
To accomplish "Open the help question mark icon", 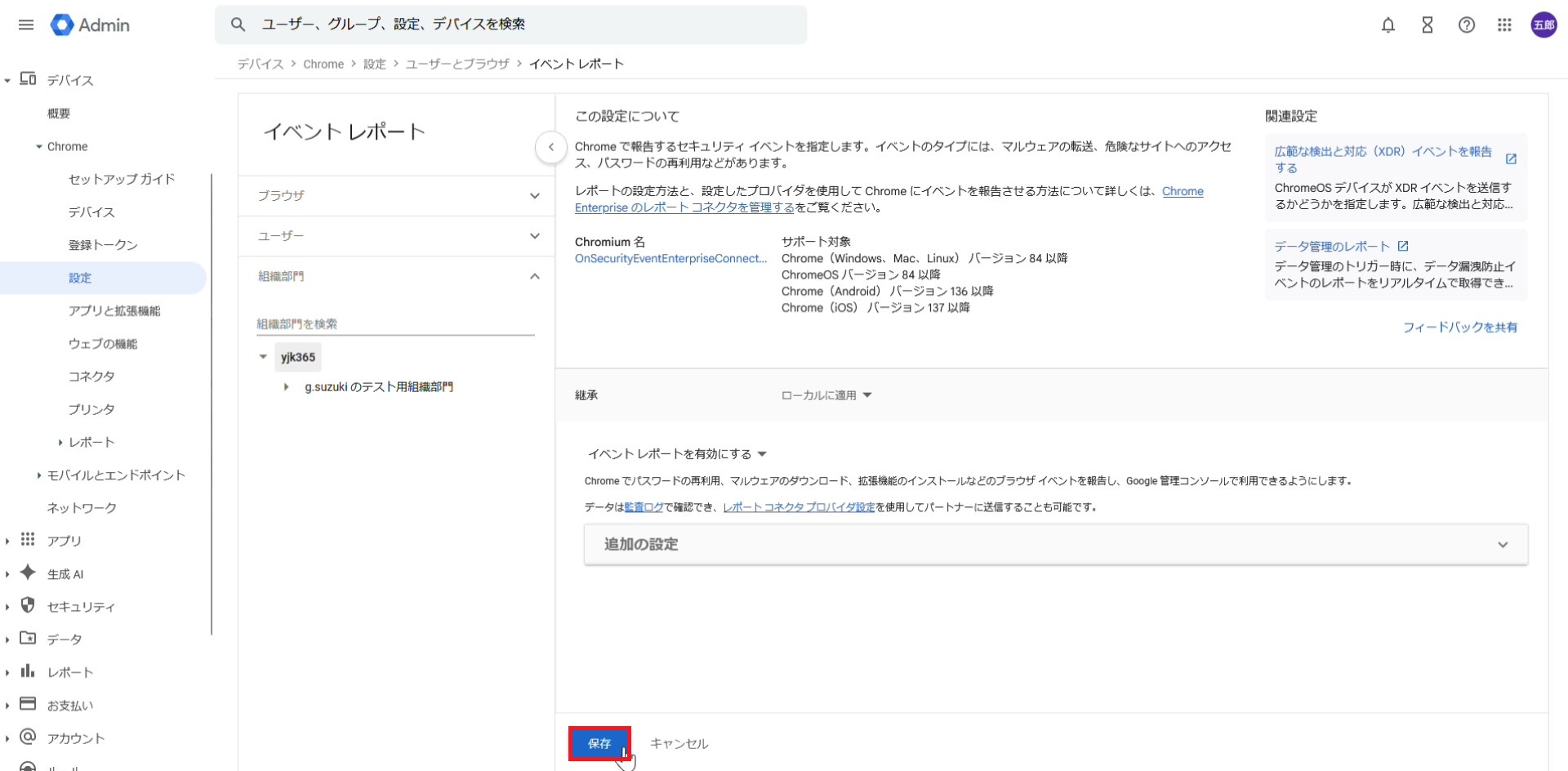I will pos(1466,25).
